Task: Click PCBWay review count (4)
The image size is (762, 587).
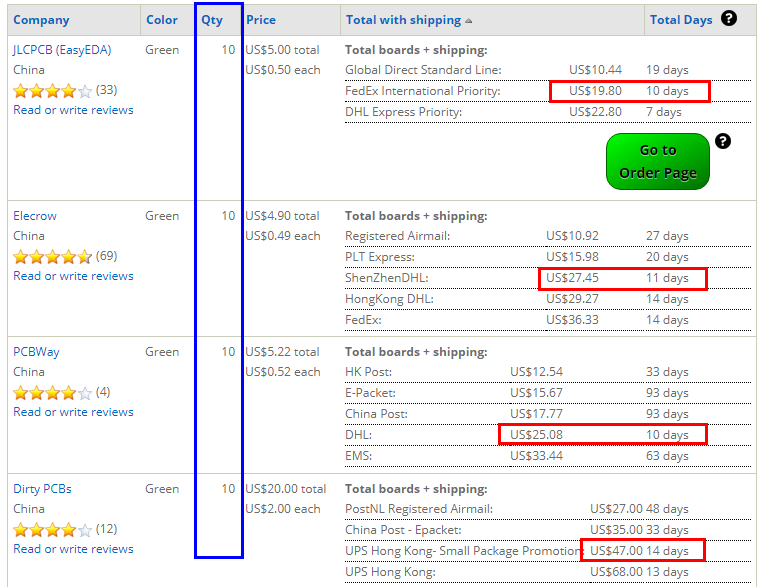Action: (103, 392)
